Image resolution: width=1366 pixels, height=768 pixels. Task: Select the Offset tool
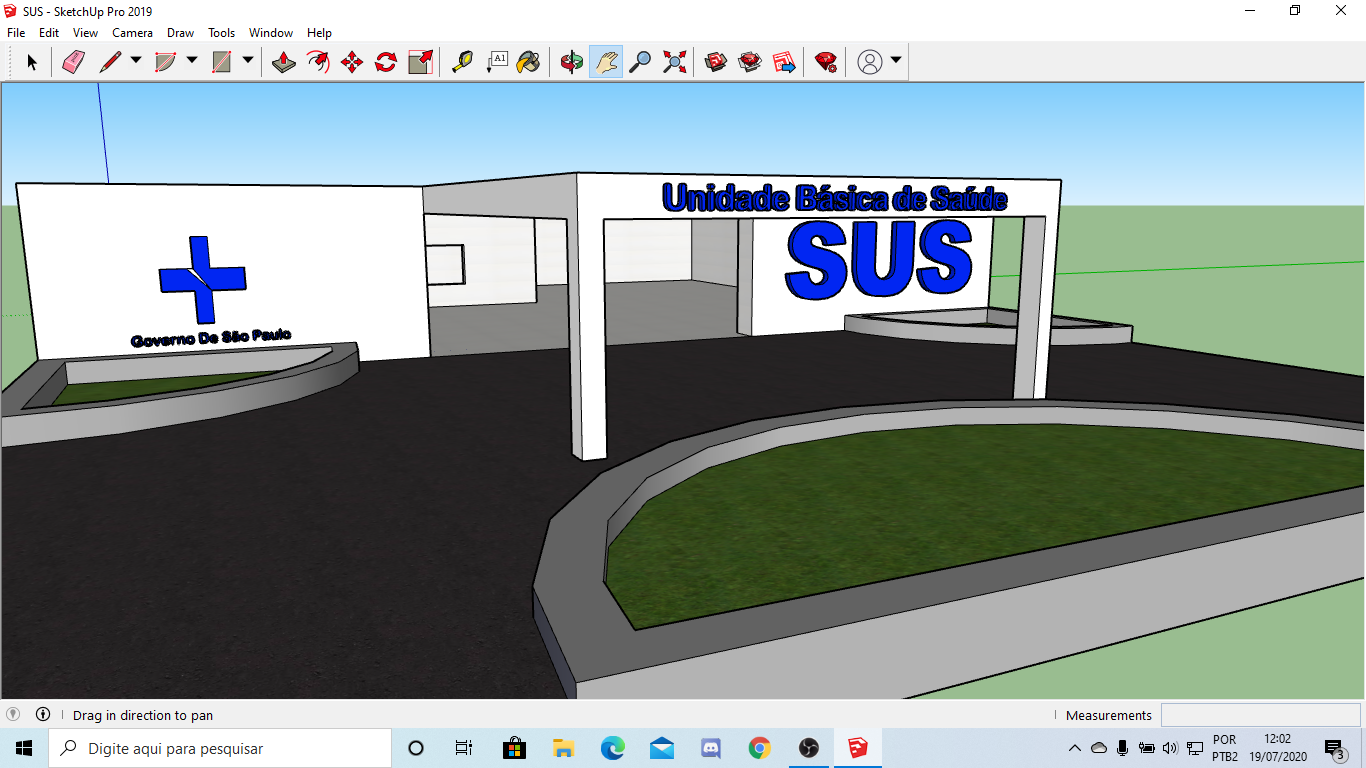coord(318,62)
